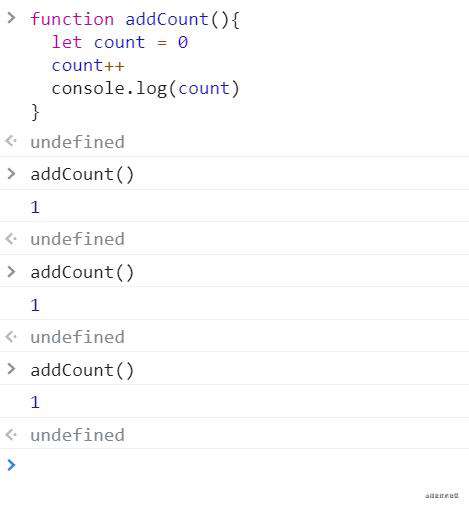Click the 'function' keyword in the definition
Screen dimensions: 469x508
pos(72,19)
